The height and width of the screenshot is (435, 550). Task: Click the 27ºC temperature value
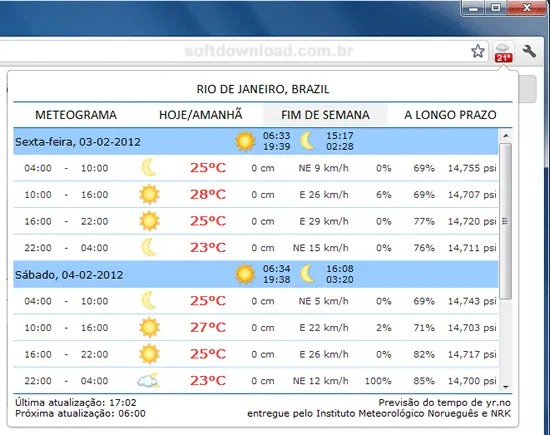point(208,327)
